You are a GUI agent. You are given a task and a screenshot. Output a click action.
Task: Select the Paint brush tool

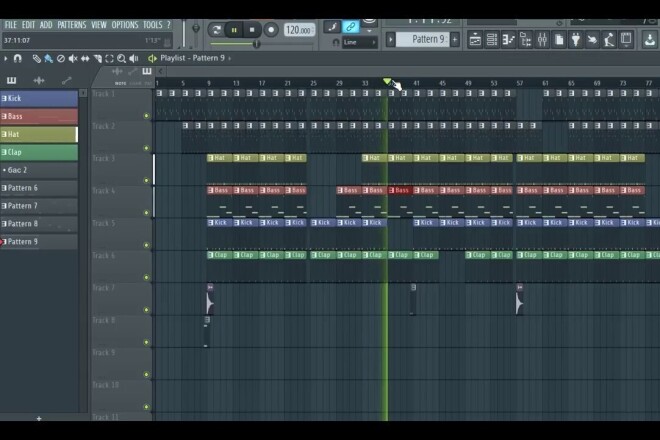click(x=48, y=59)
